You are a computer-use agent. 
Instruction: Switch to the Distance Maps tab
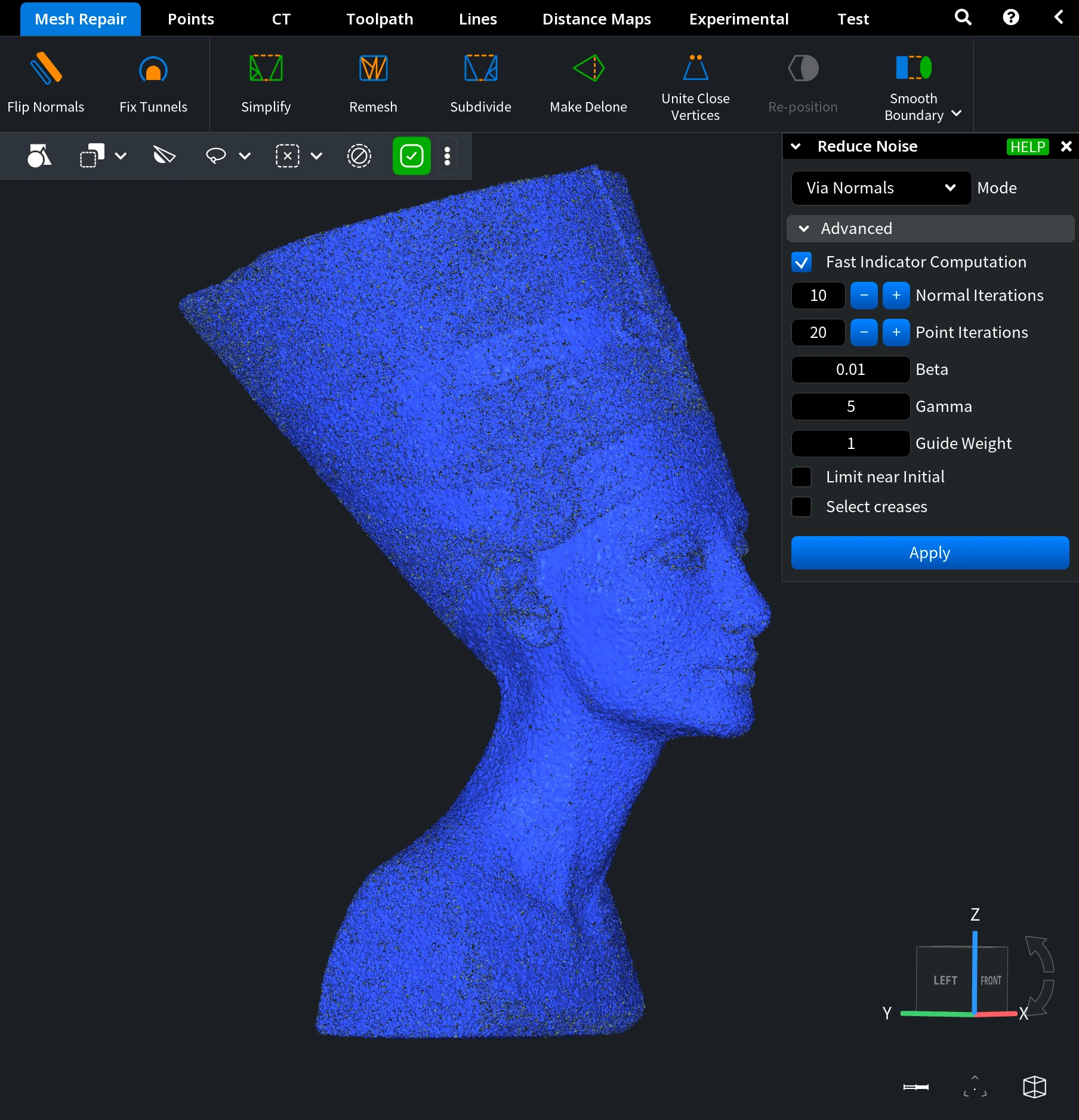(x=597, y=19)
